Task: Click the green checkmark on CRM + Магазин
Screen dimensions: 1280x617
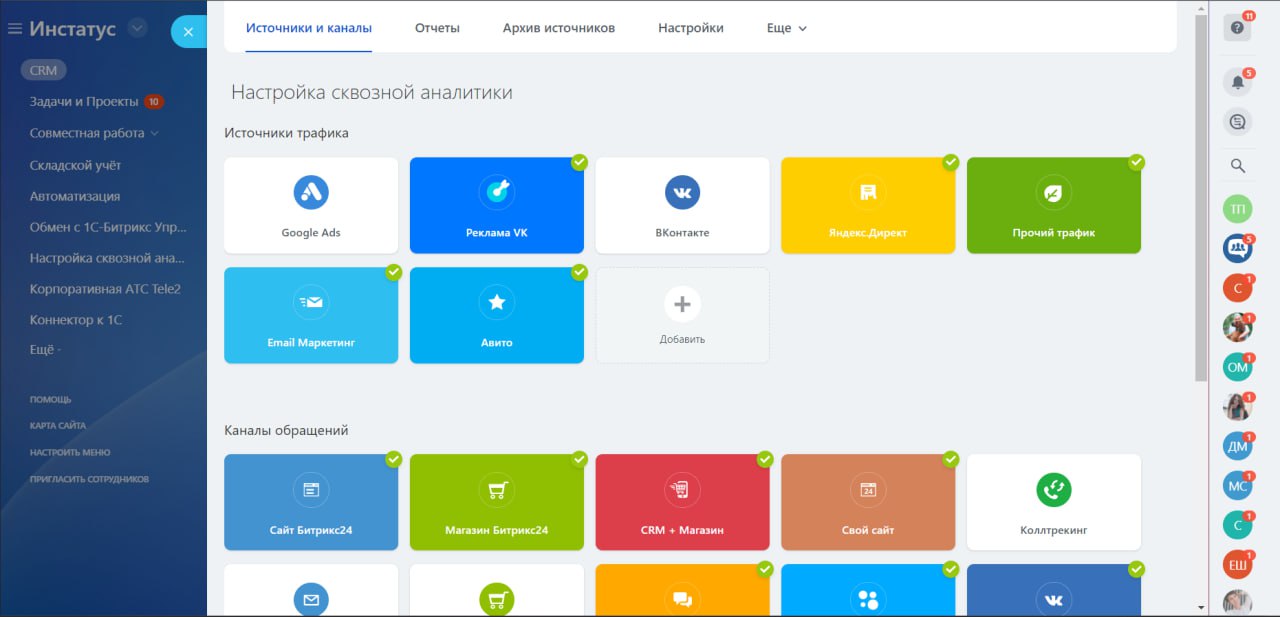Action: pyautogui.click(x=765, y=459)
